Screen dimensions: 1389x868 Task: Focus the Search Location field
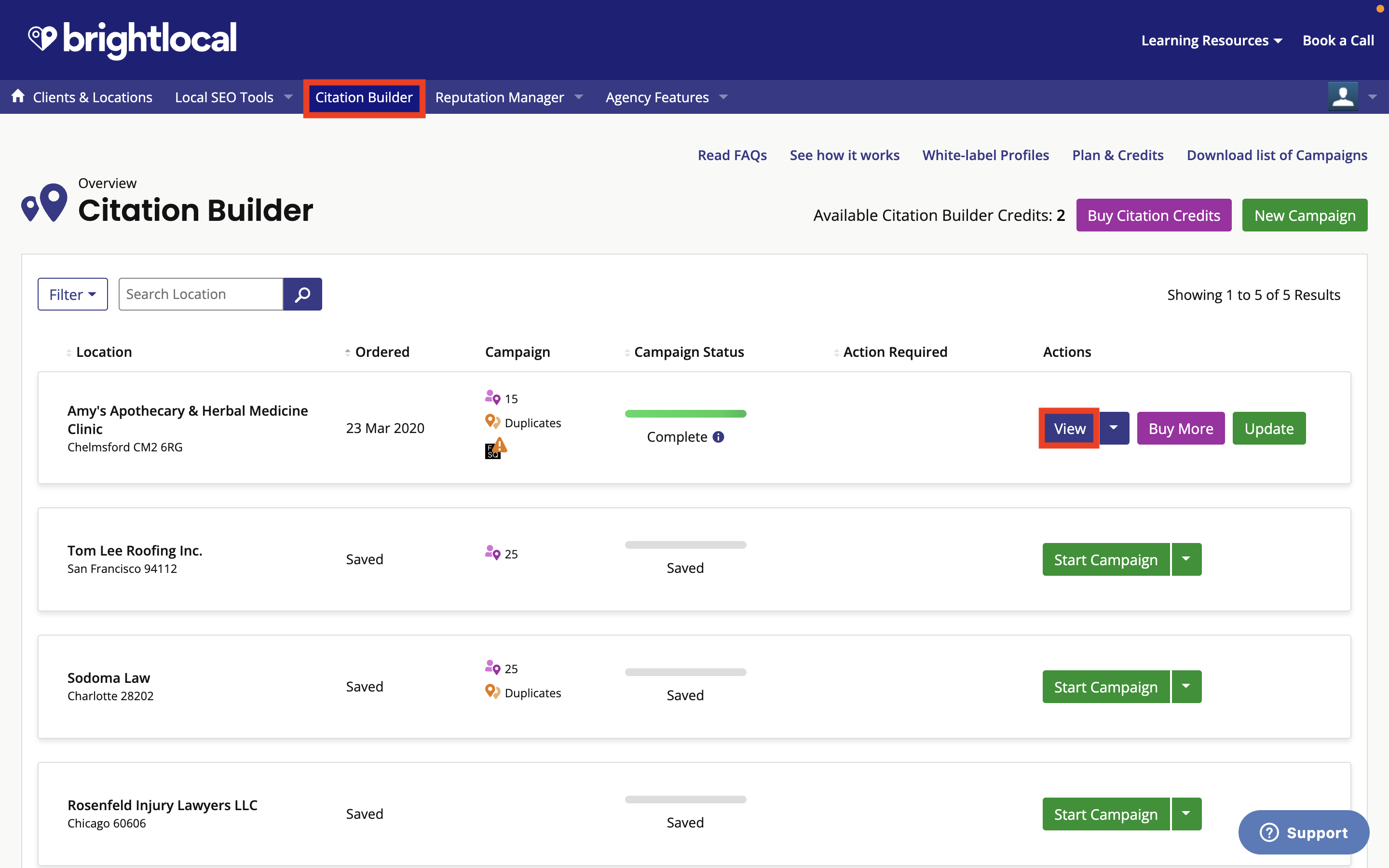point(201,295)
